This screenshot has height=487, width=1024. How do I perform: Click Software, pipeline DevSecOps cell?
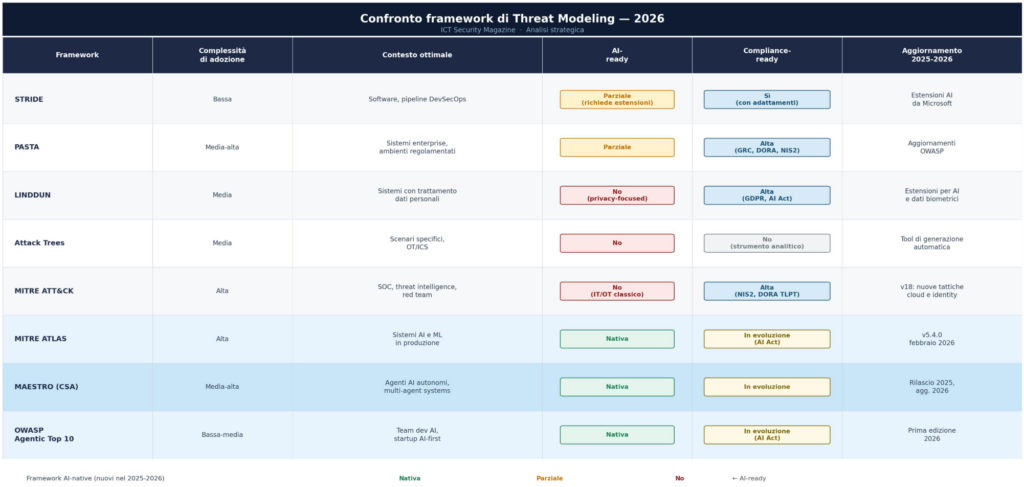coord(417,99)
